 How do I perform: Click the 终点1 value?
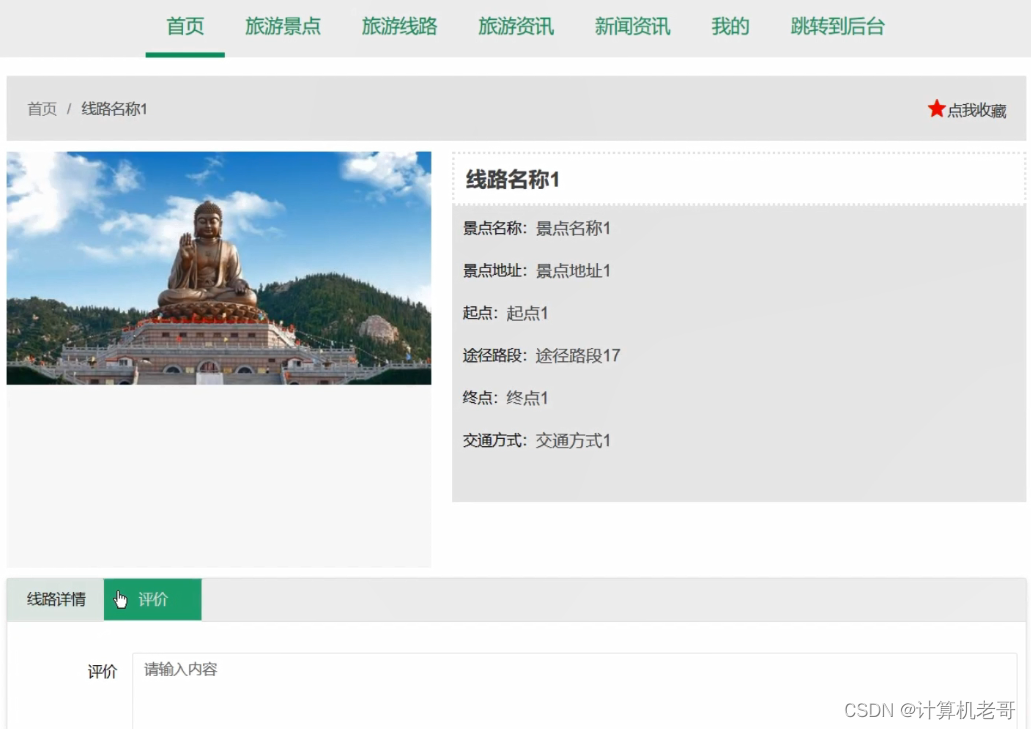527,398
